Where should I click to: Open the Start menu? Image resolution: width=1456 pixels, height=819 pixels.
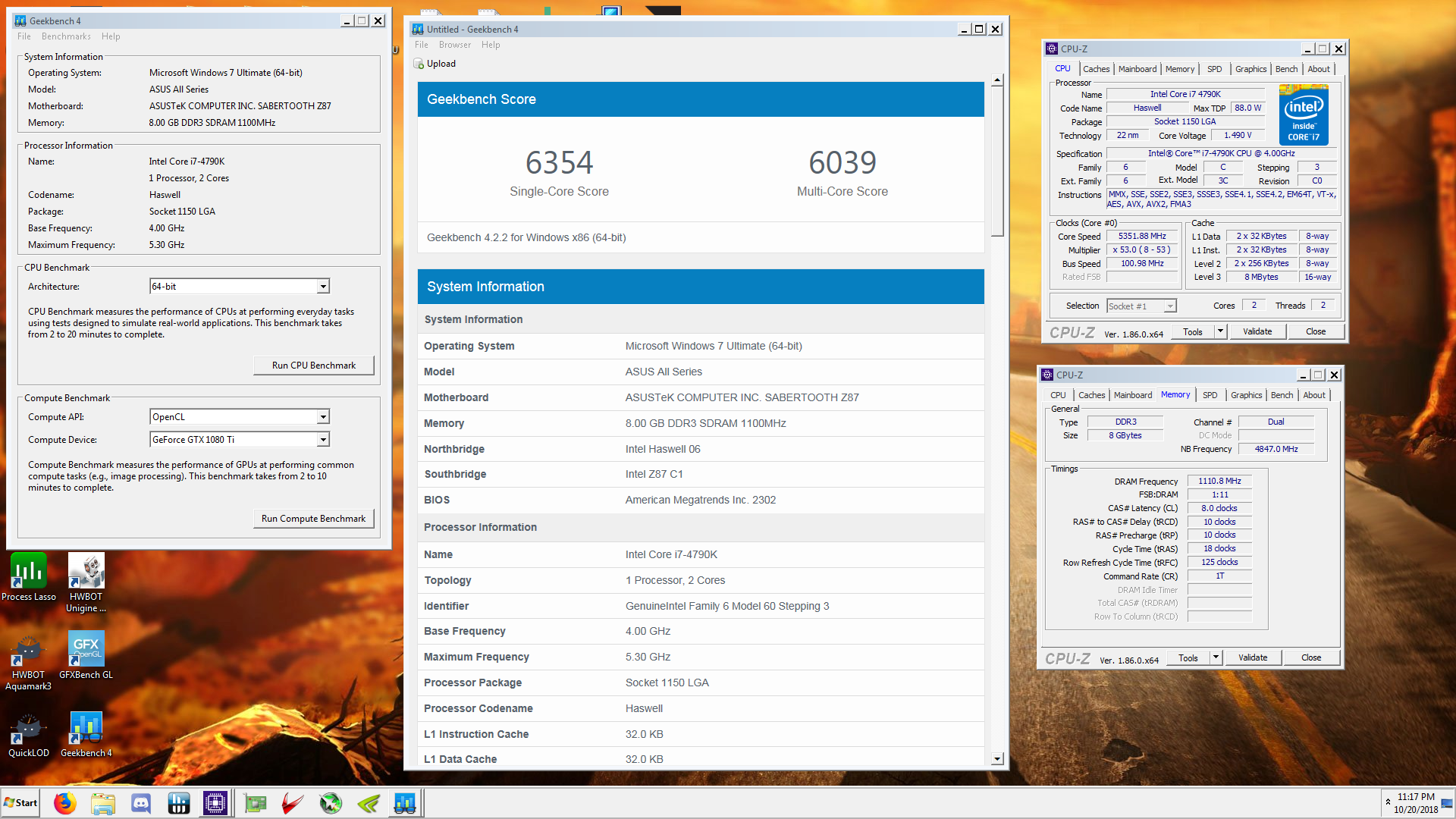tap(20, 803)
